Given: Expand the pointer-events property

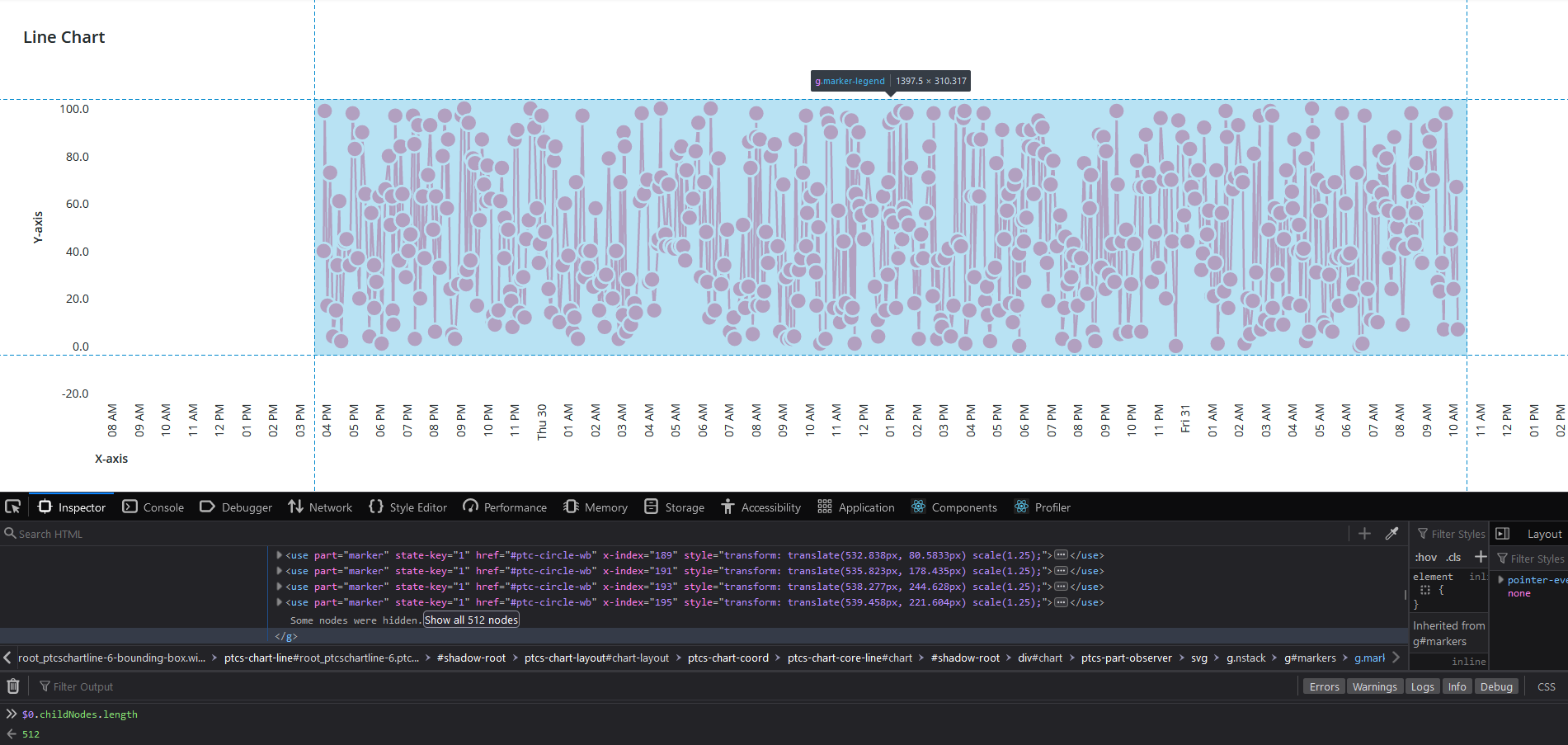Looking at the screenshot, I should pyautogui.click(x=1501, y=580).
